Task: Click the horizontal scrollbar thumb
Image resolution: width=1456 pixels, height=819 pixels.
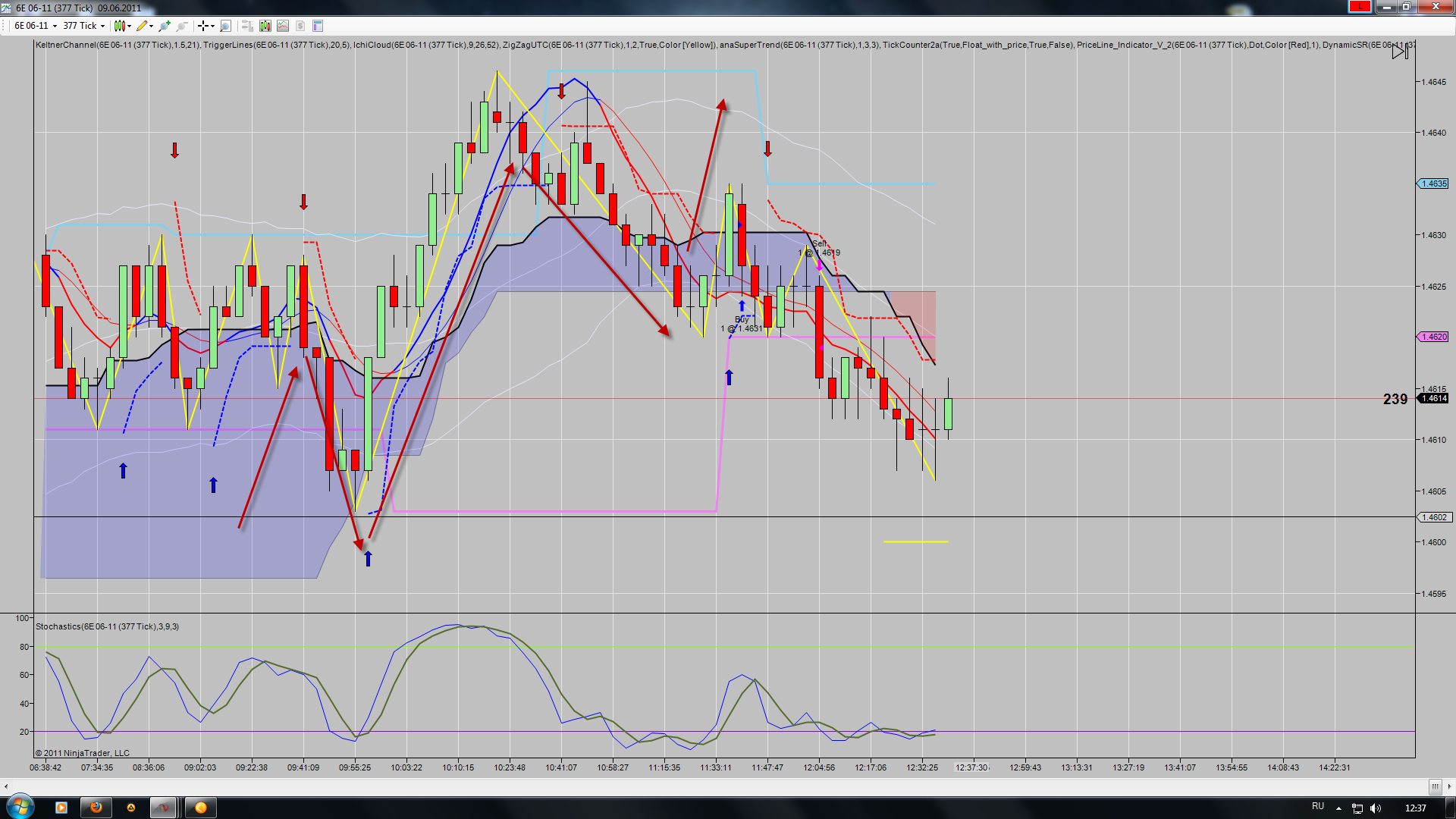Action: (x=1435, y=786)
